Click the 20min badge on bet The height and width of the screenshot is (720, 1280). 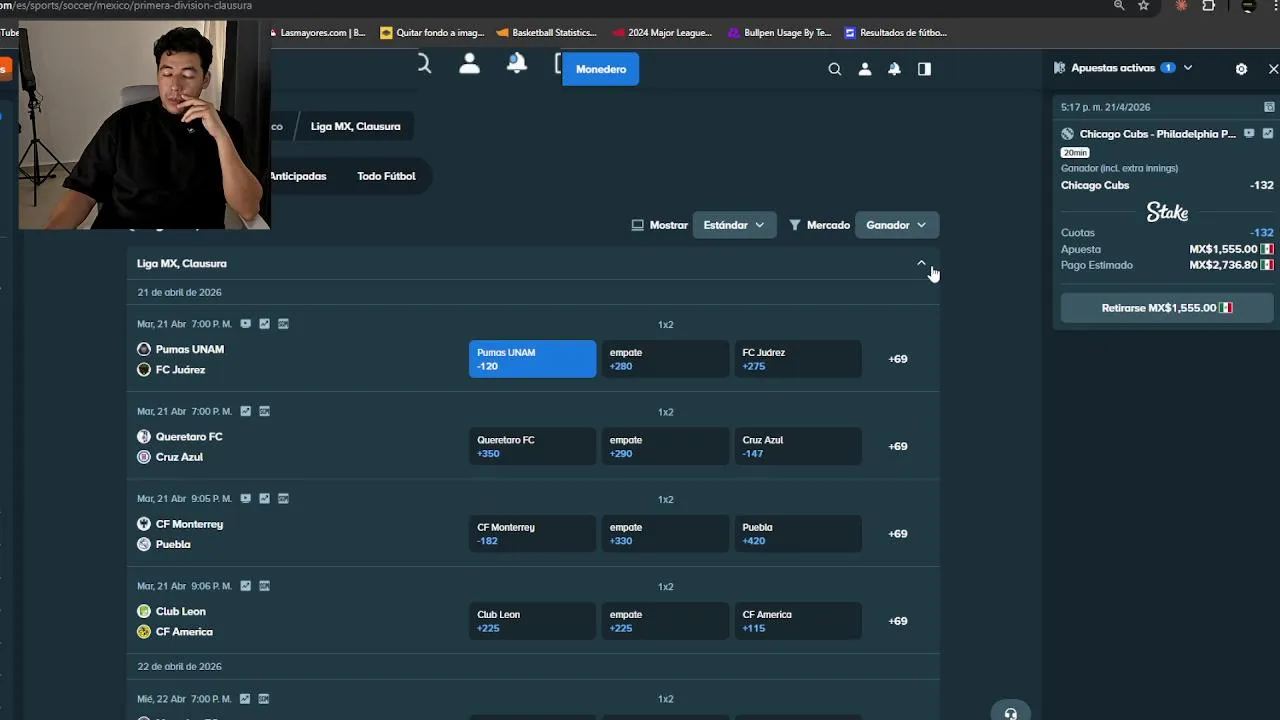(1075, 152)
